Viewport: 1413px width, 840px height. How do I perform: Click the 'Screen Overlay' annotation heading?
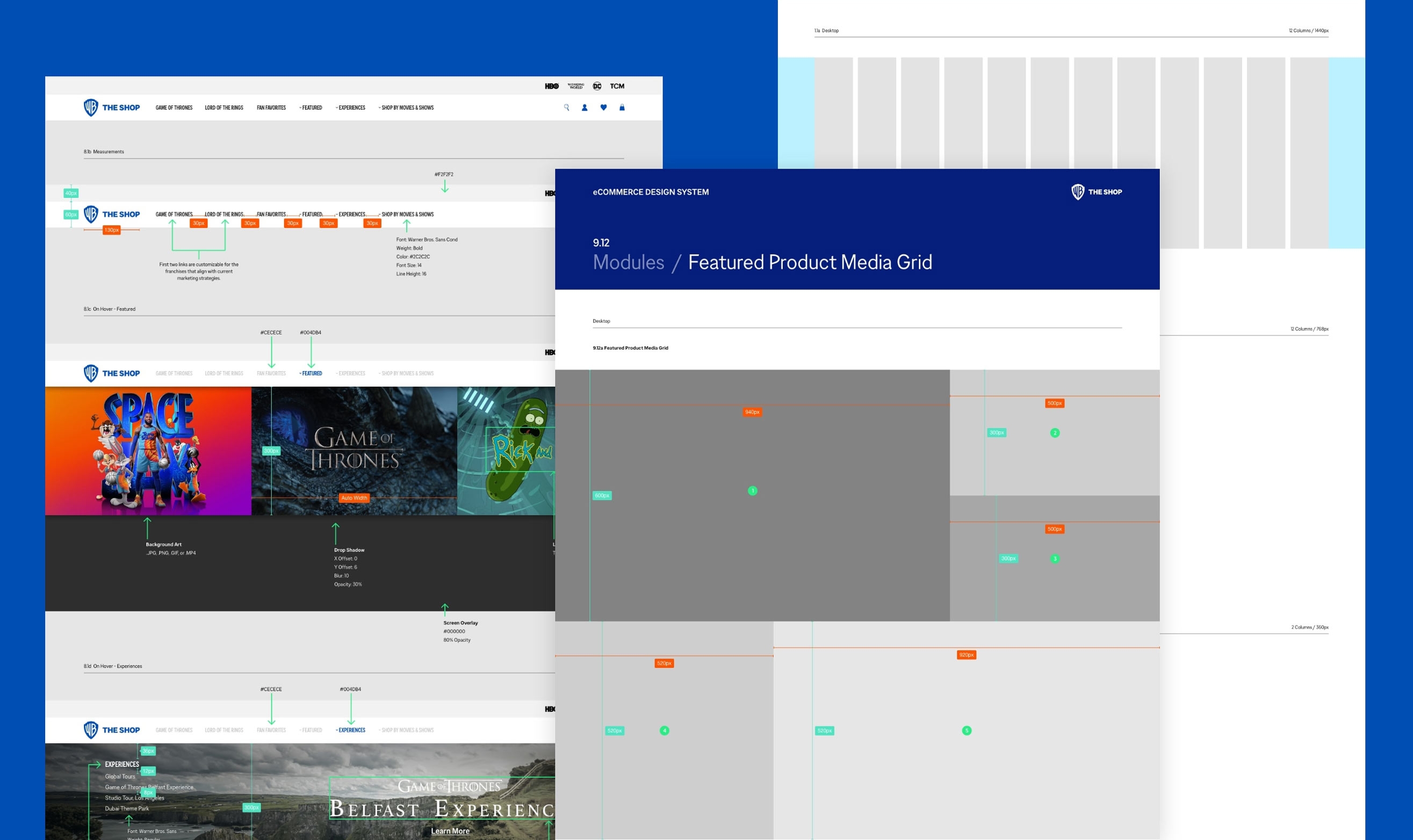460,622
